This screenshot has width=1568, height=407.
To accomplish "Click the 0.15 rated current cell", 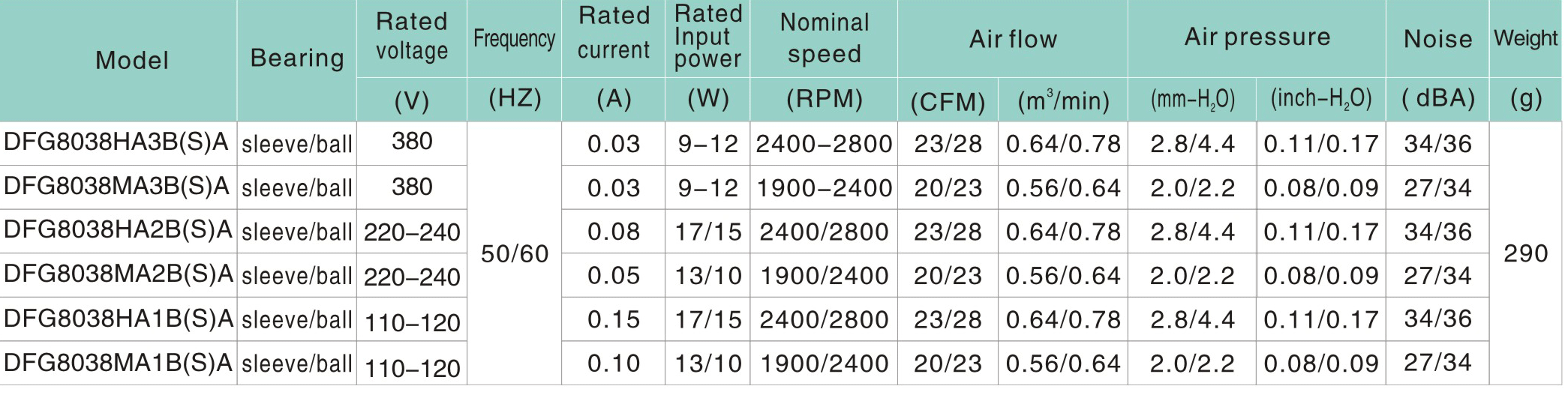I will [x=614, y=319].
